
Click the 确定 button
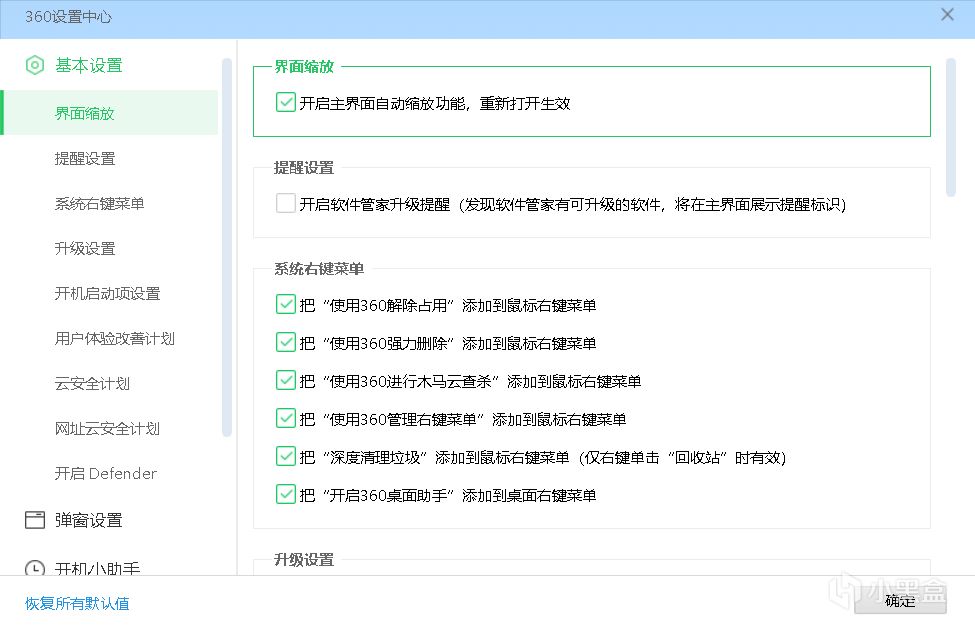coord(900,600)
